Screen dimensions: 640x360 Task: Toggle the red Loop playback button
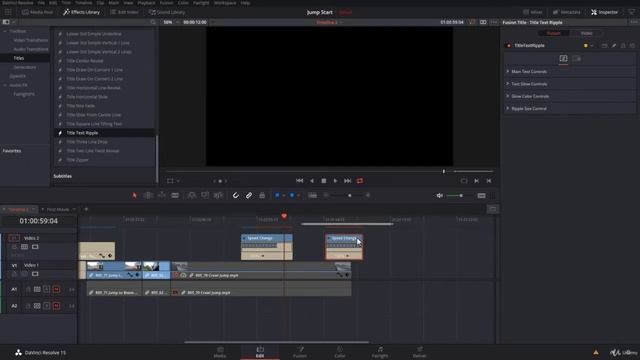click(x=360, y=181)
